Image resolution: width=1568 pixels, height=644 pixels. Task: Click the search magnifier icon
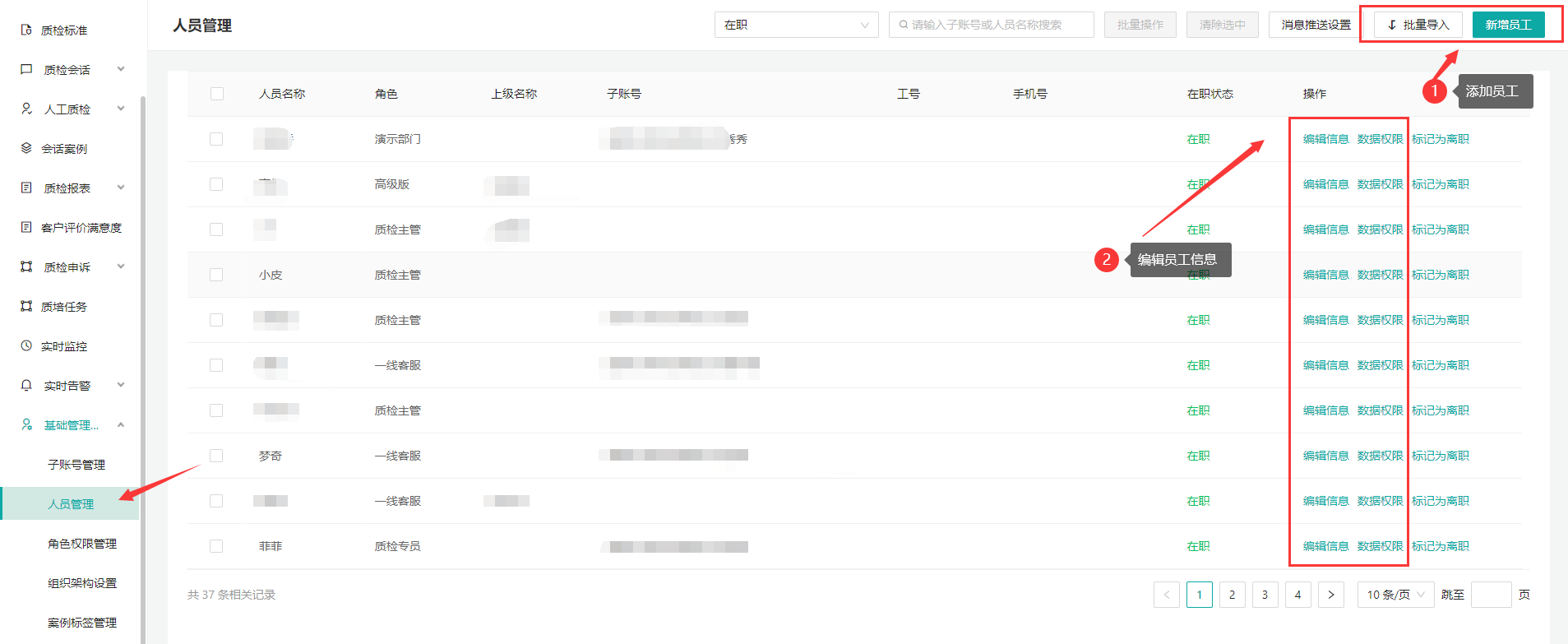click(x=904, y=25)
